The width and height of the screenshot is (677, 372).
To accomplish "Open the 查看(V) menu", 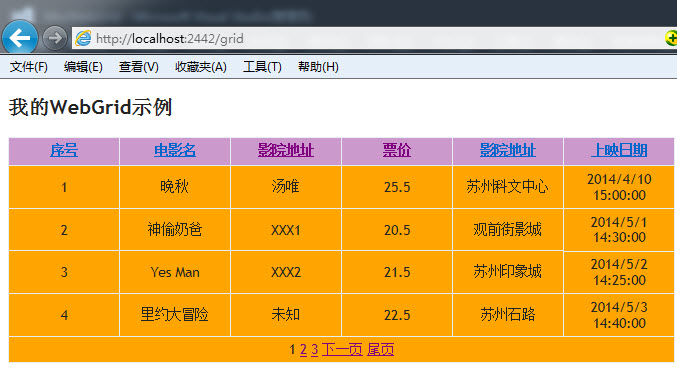I will click(x=139, y=67).
